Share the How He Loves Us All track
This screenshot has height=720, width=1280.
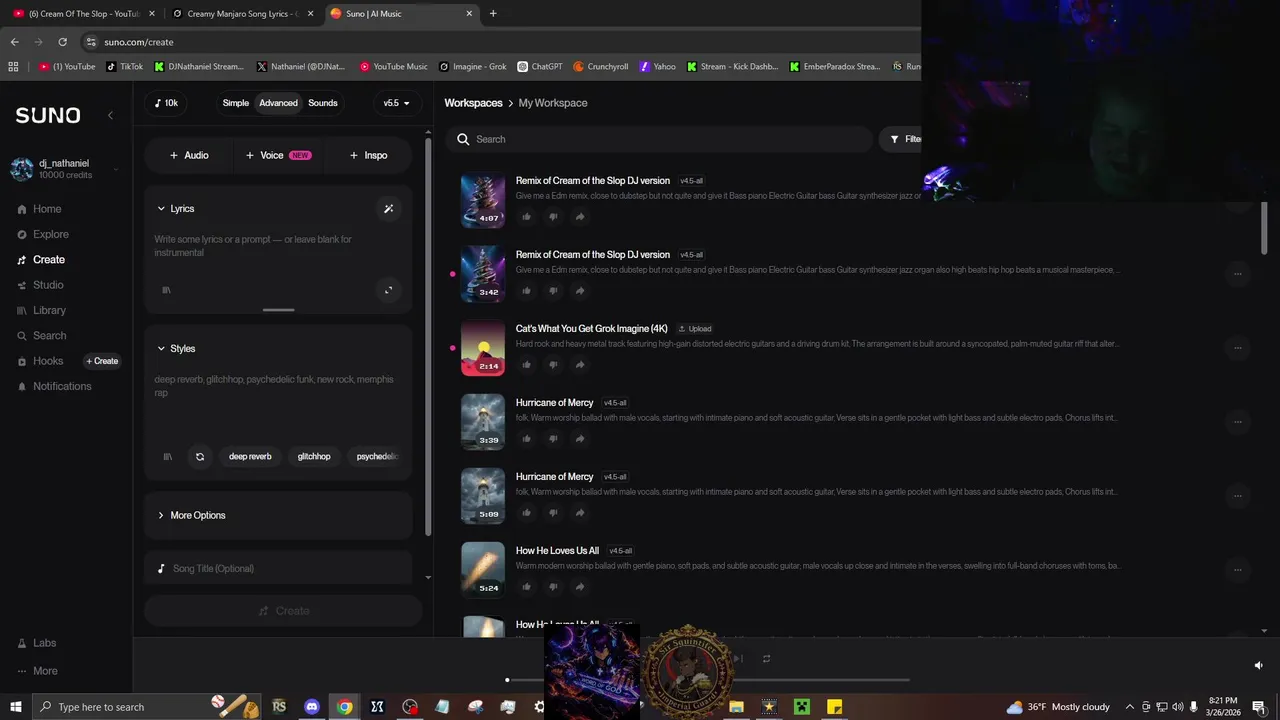click(x=580, y=587)
